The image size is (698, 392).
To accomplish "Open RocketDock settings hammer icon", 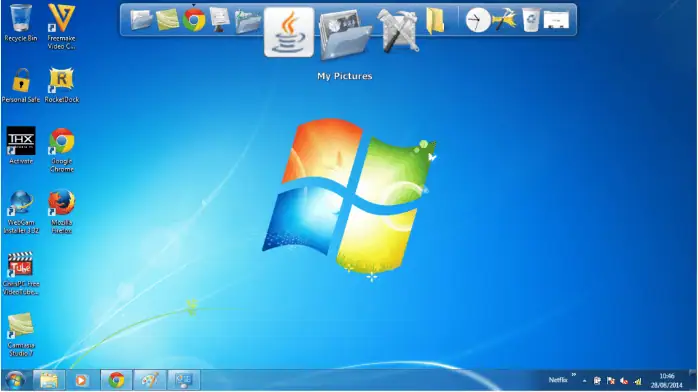I will (504, 20).
